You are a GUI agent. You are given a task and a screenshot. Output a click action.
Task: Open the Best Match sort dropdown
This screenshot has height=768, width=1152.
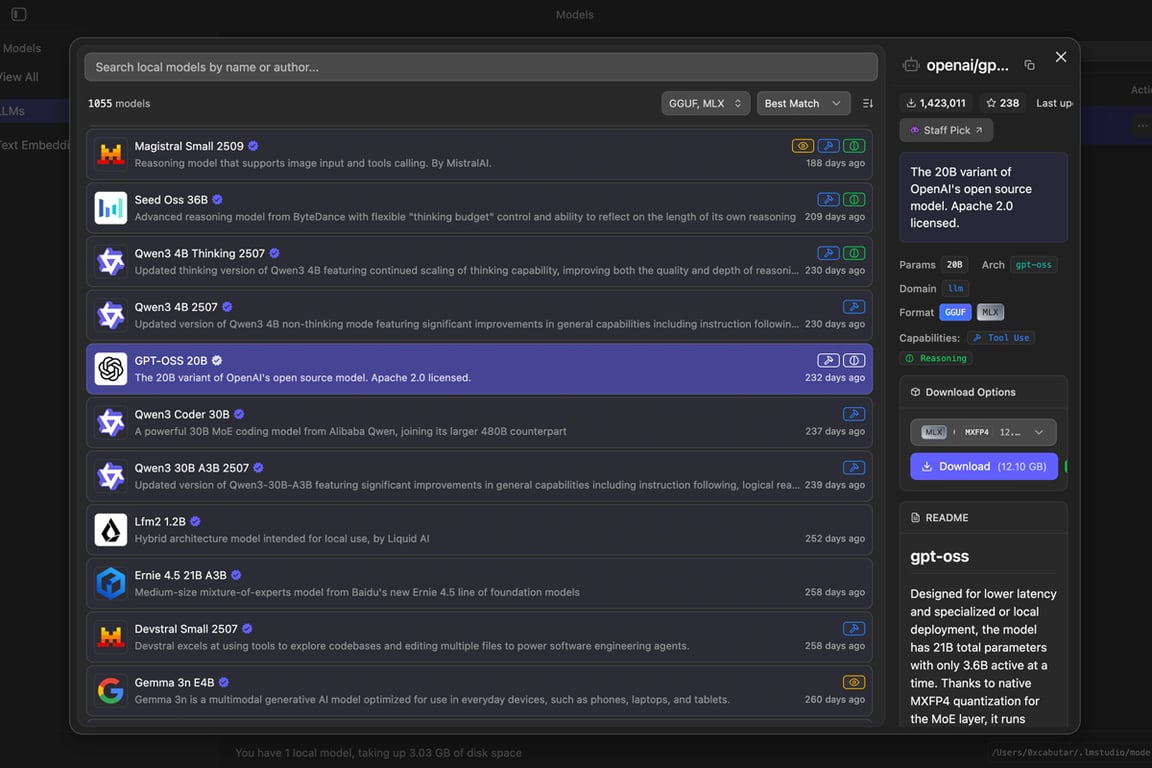(x=803, y=104)
